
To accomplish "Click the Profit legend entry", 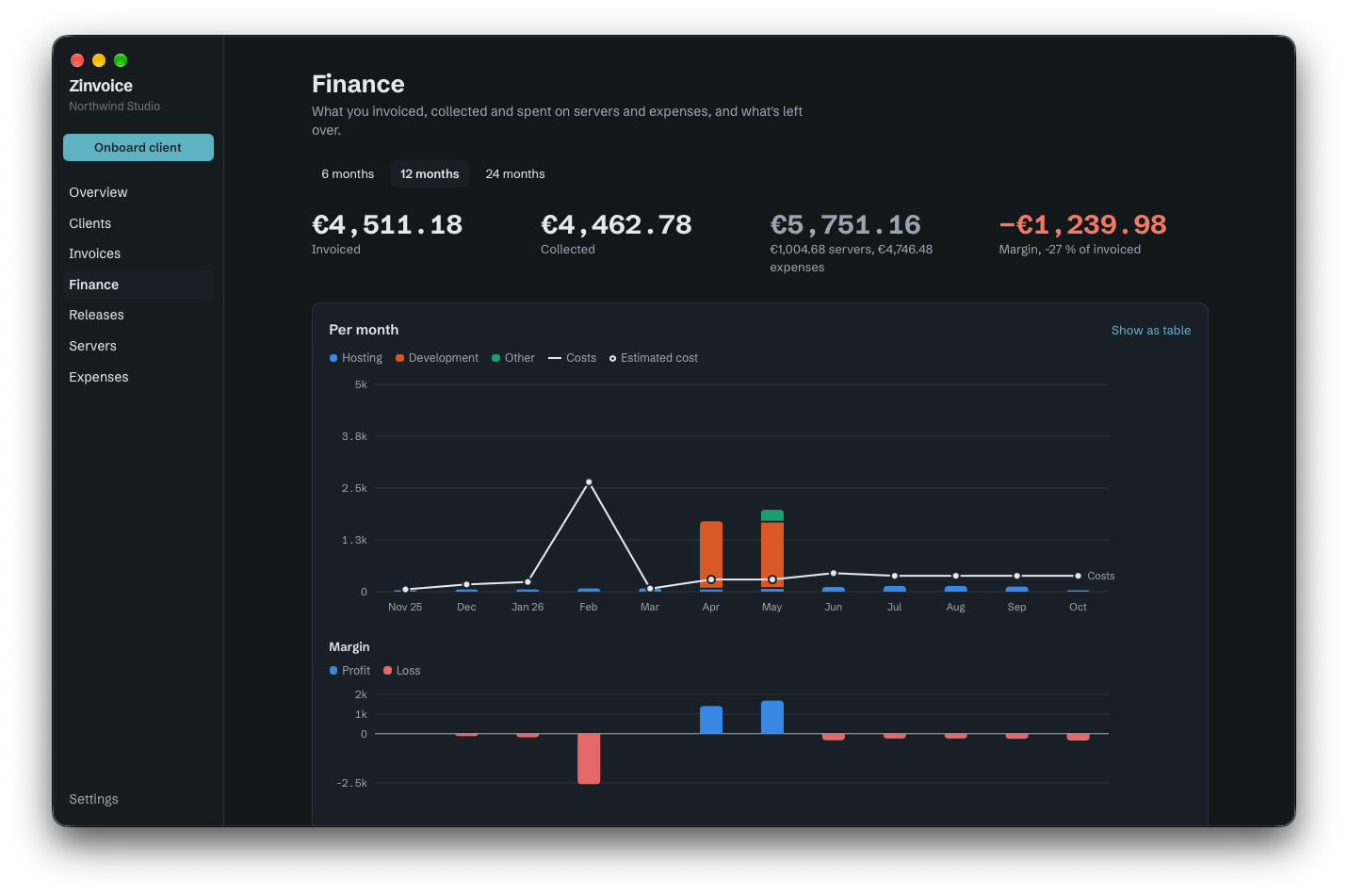I will coord(349,671).
